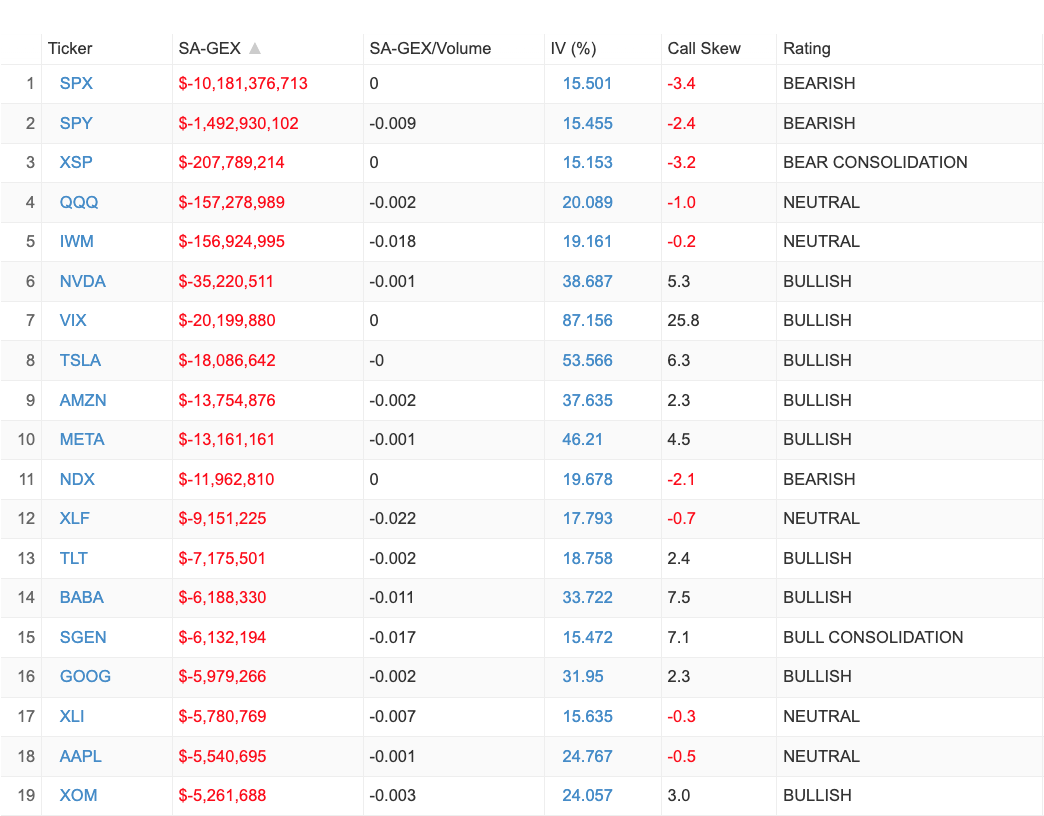Click GOOG IV value 31.95

[x=583, y=677]
